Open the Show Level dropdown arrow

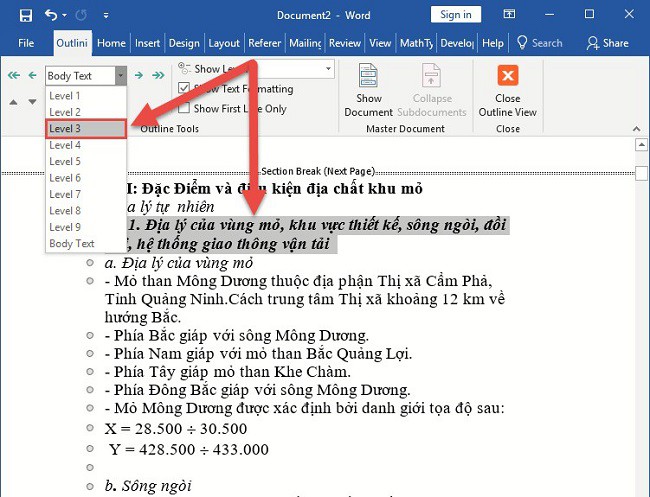tap(328, 68)
